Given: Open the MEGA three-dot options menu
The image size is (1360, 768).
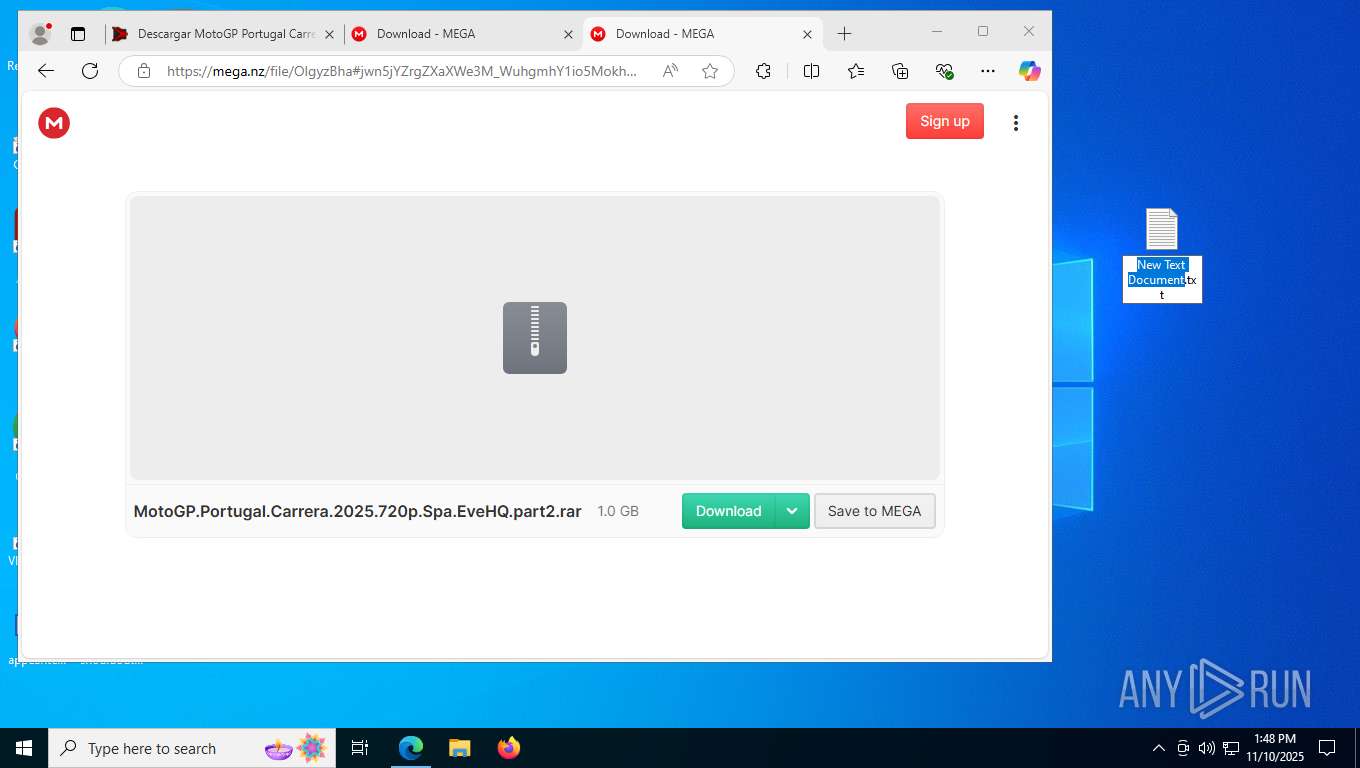Looking at the screenshot, I should tap(1016, 122).
